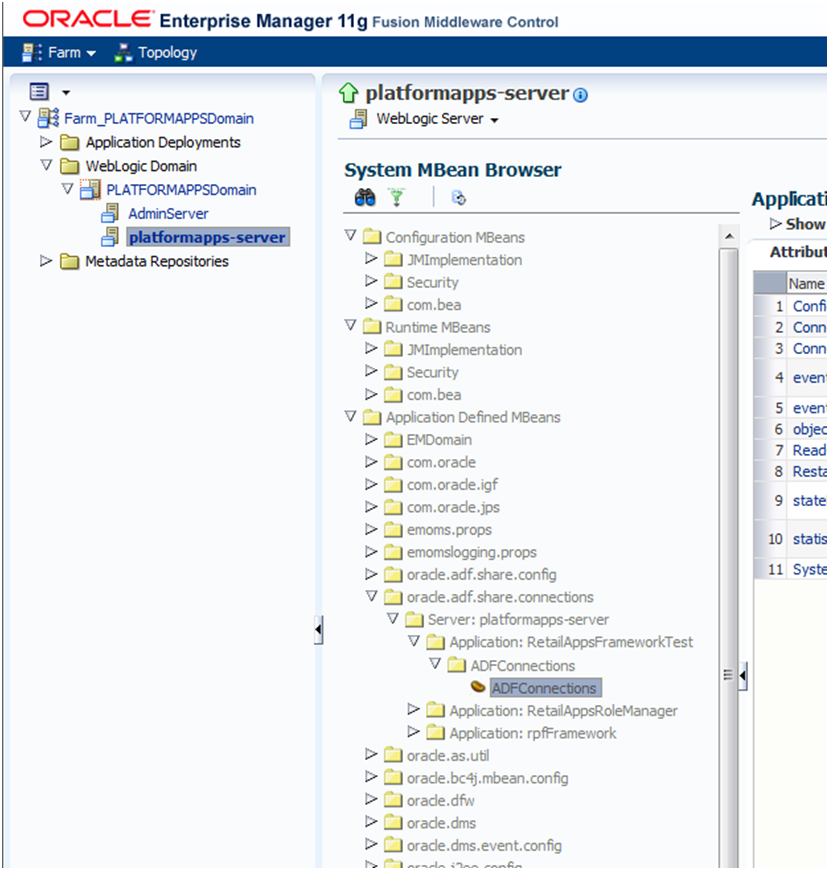Viewport: 829px width, 870px height.
Task: Click the green up-arrow status icon
Action: pyautogui.click(x=348, y=93)
